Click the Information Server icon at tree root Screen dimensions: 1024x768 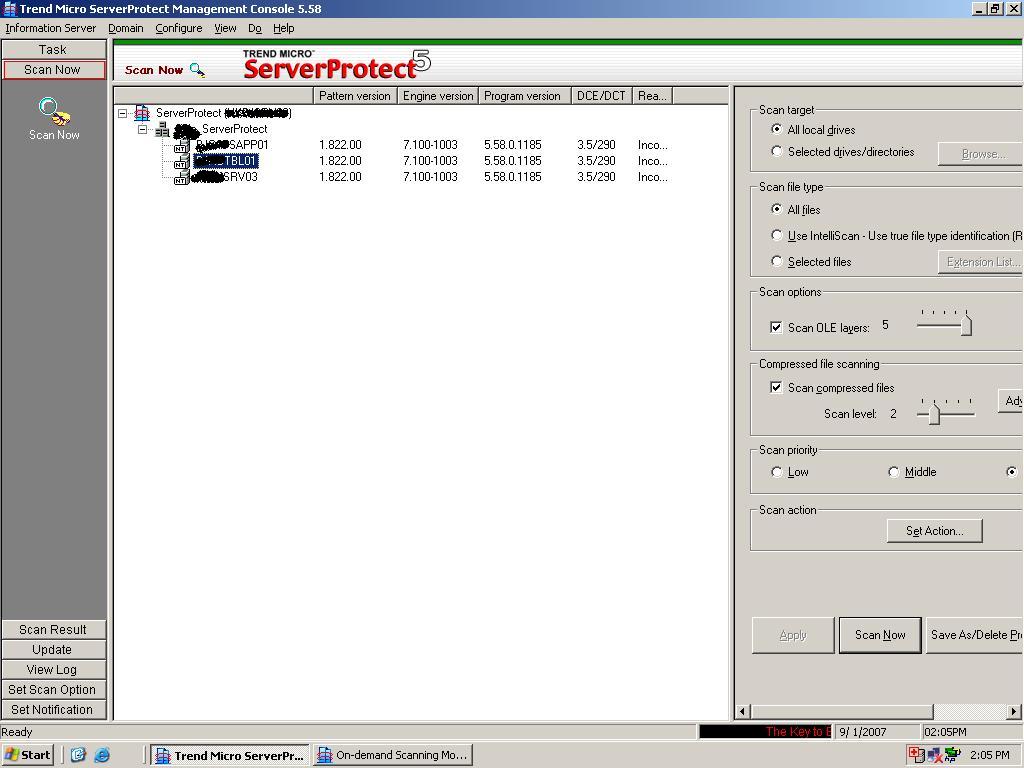pos(141,113)
